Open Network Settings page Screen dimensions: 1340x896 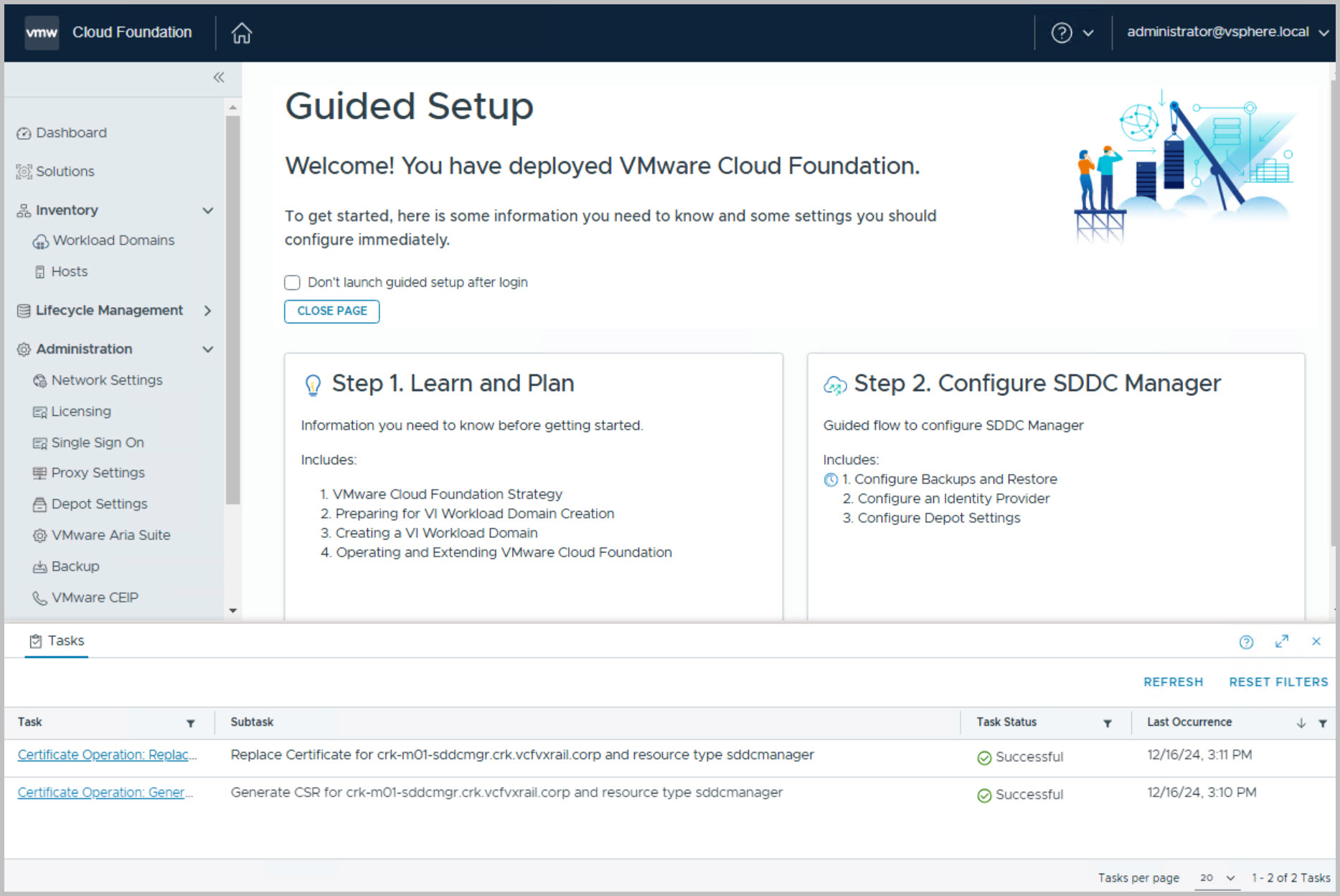pos(107,381)
